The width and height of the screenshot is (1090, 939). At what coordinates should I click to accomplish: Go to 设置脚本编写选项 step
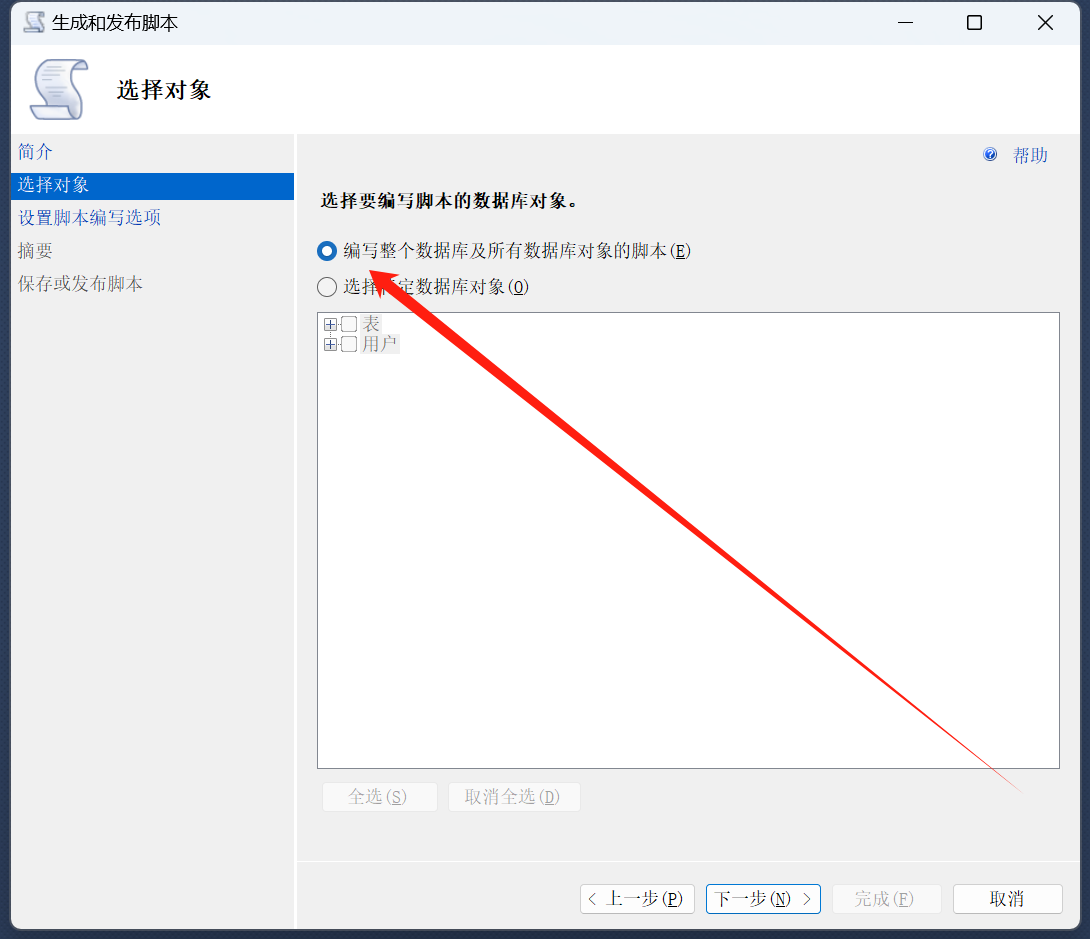(90, 218)
